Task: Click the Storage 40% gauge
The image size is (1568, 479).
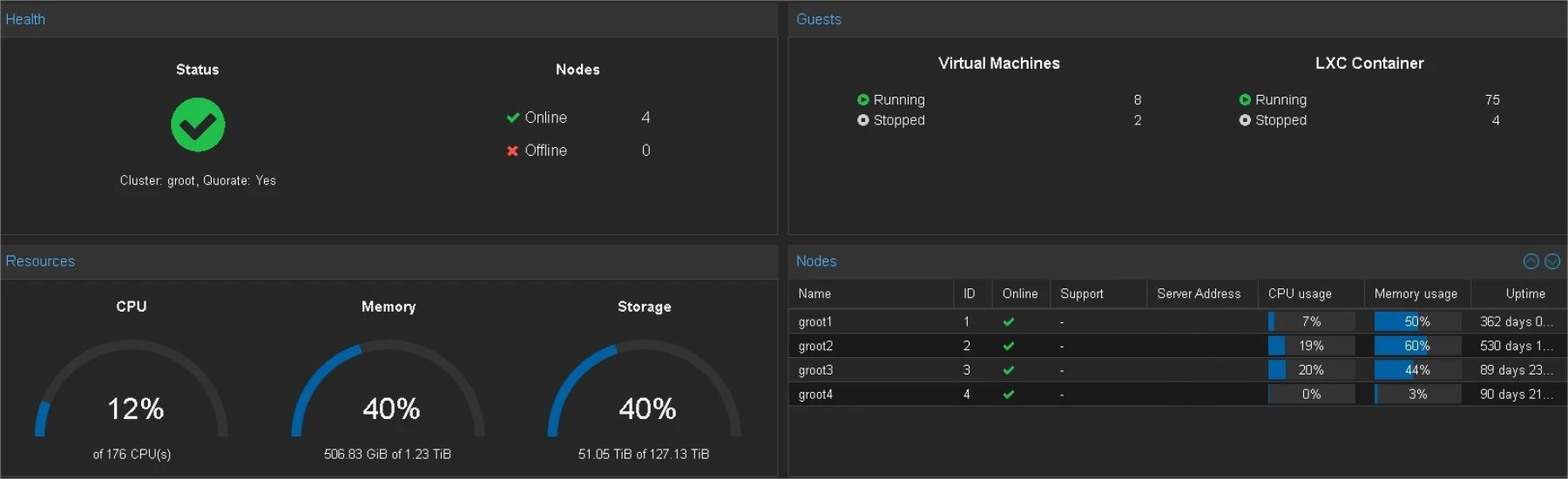Action: [644, 389]
